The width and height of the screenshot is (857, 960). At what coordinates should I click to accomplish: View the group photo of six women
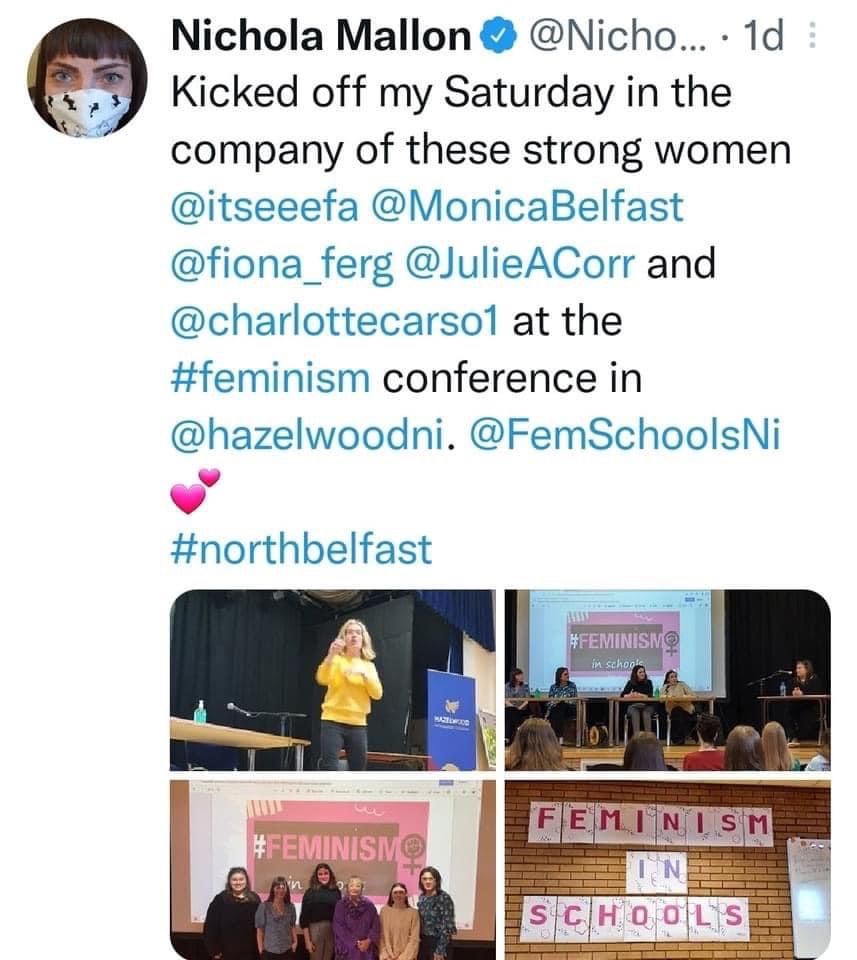click(x=332, y=870)
